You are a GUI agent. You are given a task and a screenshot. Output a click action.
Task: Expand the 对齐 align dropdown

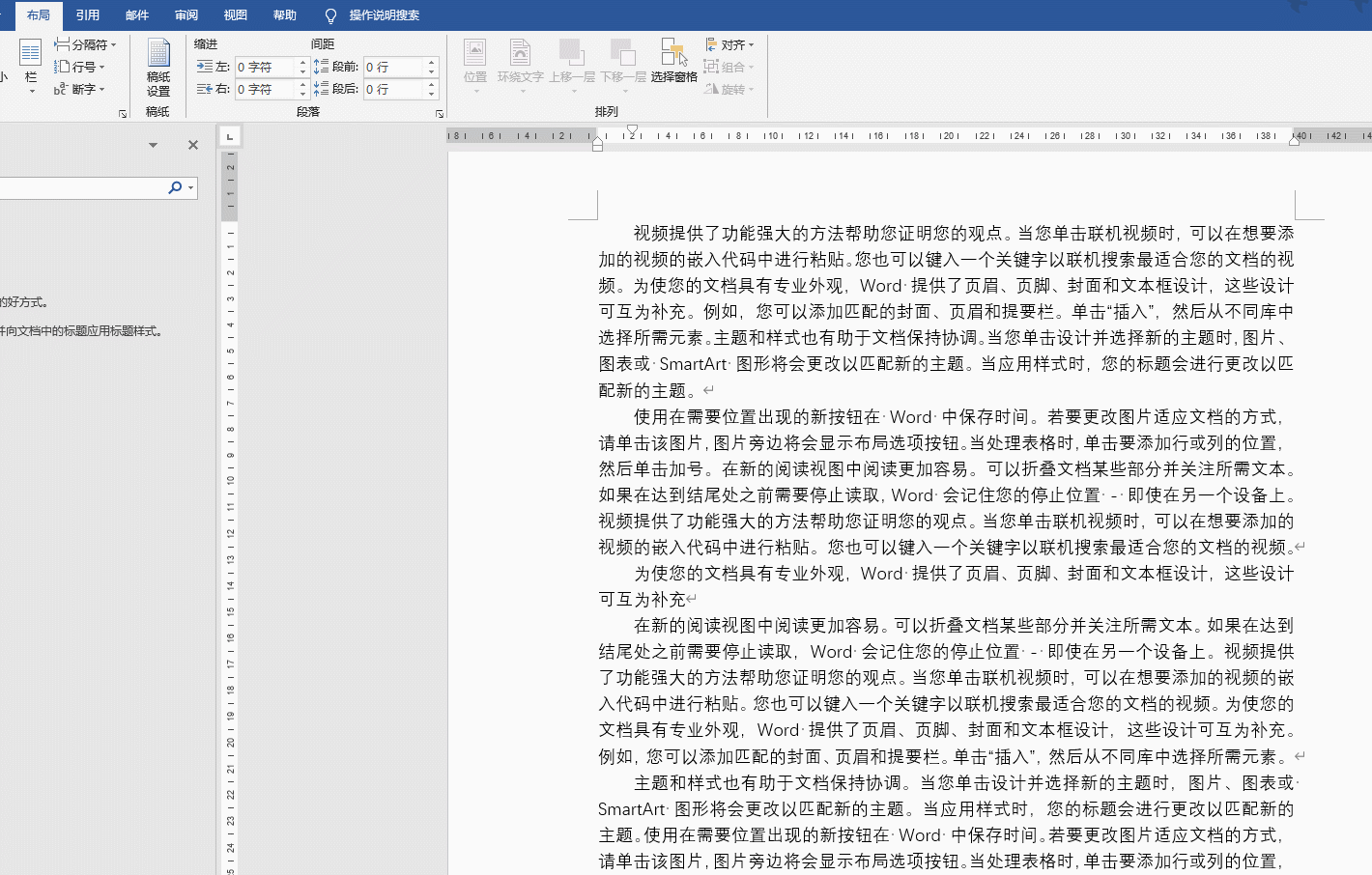729,44
